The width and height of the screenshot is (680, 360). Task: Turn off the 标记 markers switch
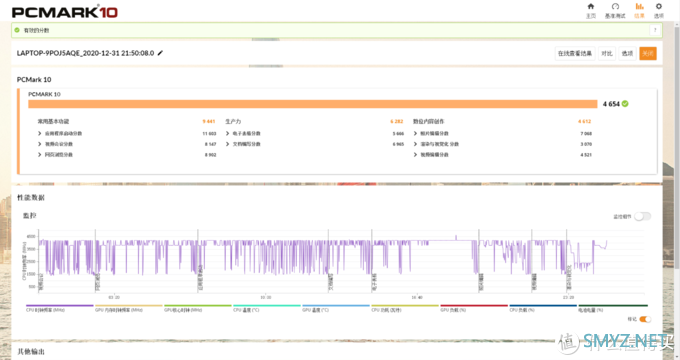point(645,319)
